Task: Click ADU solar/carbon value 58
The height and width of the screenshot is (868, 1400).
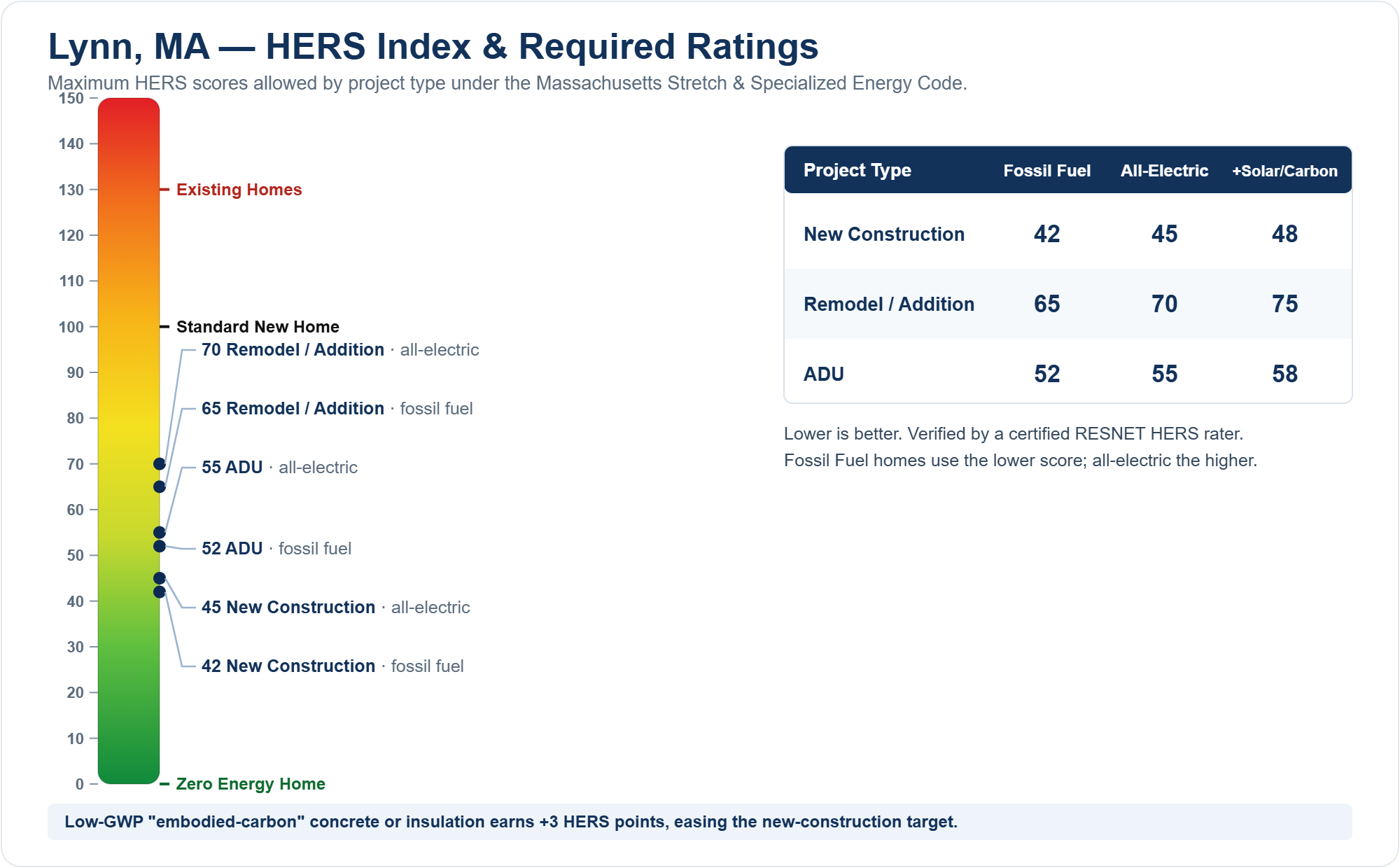Action: pos(1285,374)
